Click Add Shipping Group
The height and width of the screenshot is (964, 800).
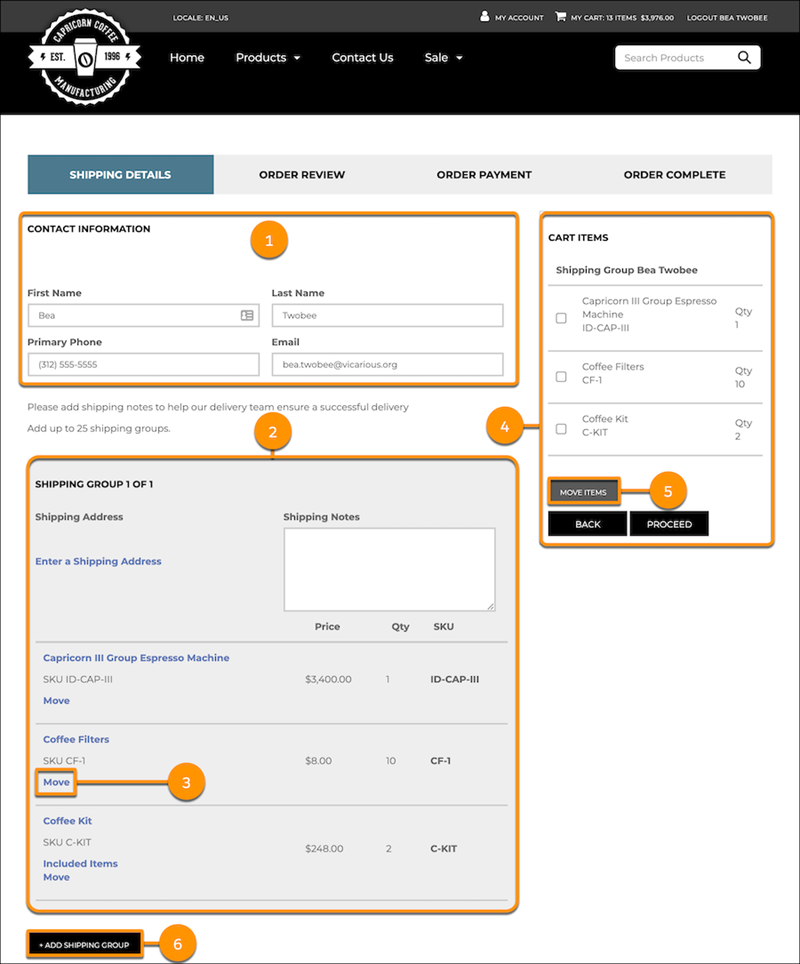pos(84,944)
